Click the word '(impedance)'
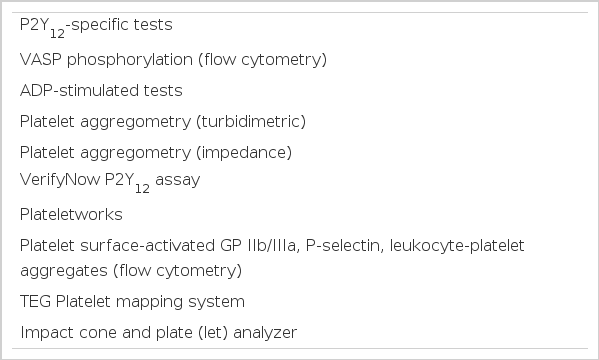This screenshot has height=360, width=599. 244,152
